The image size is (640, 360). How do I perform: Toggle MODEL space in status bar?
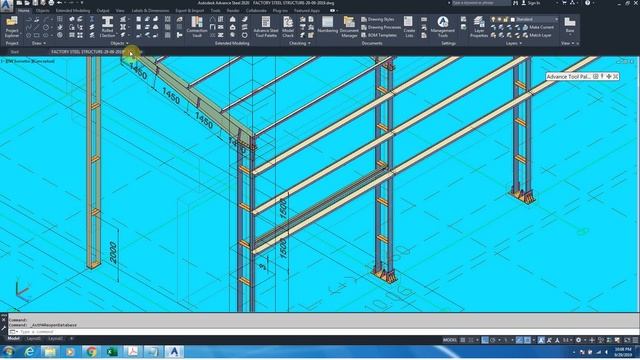pos(450,340)
